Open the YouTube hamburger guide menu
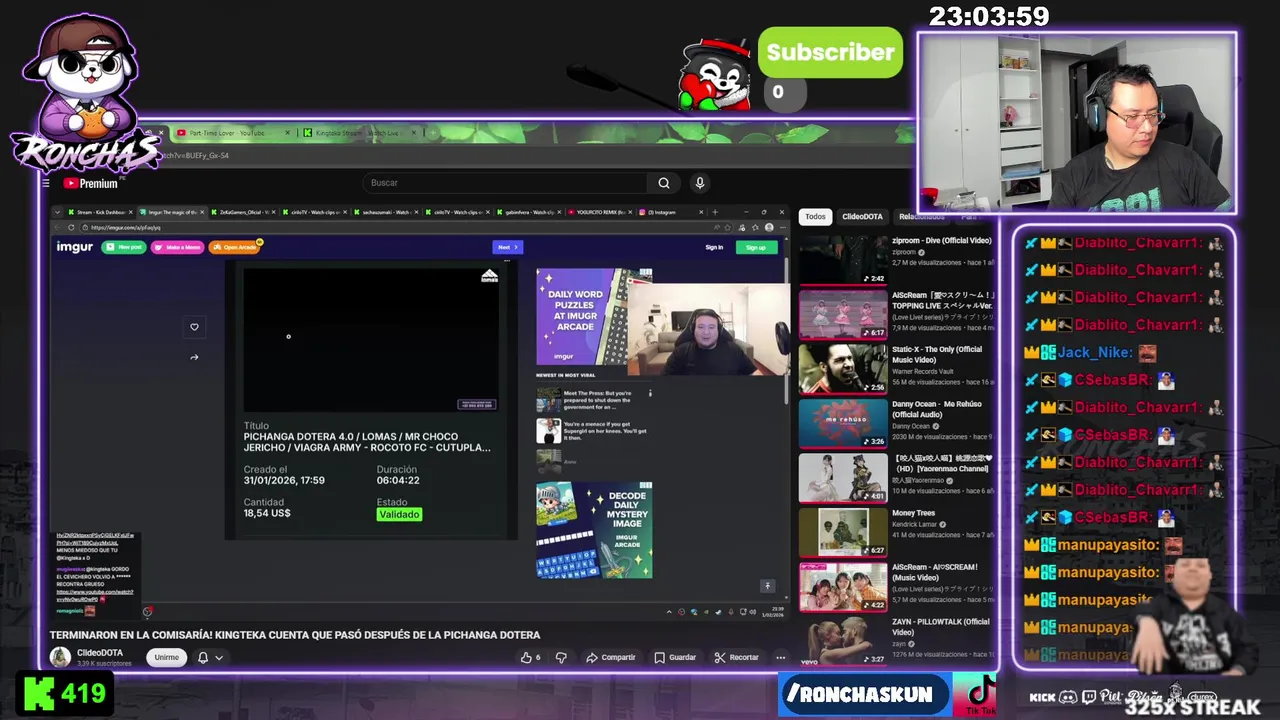Viewport: 1280px width, 720px height. tap(45, 183)
